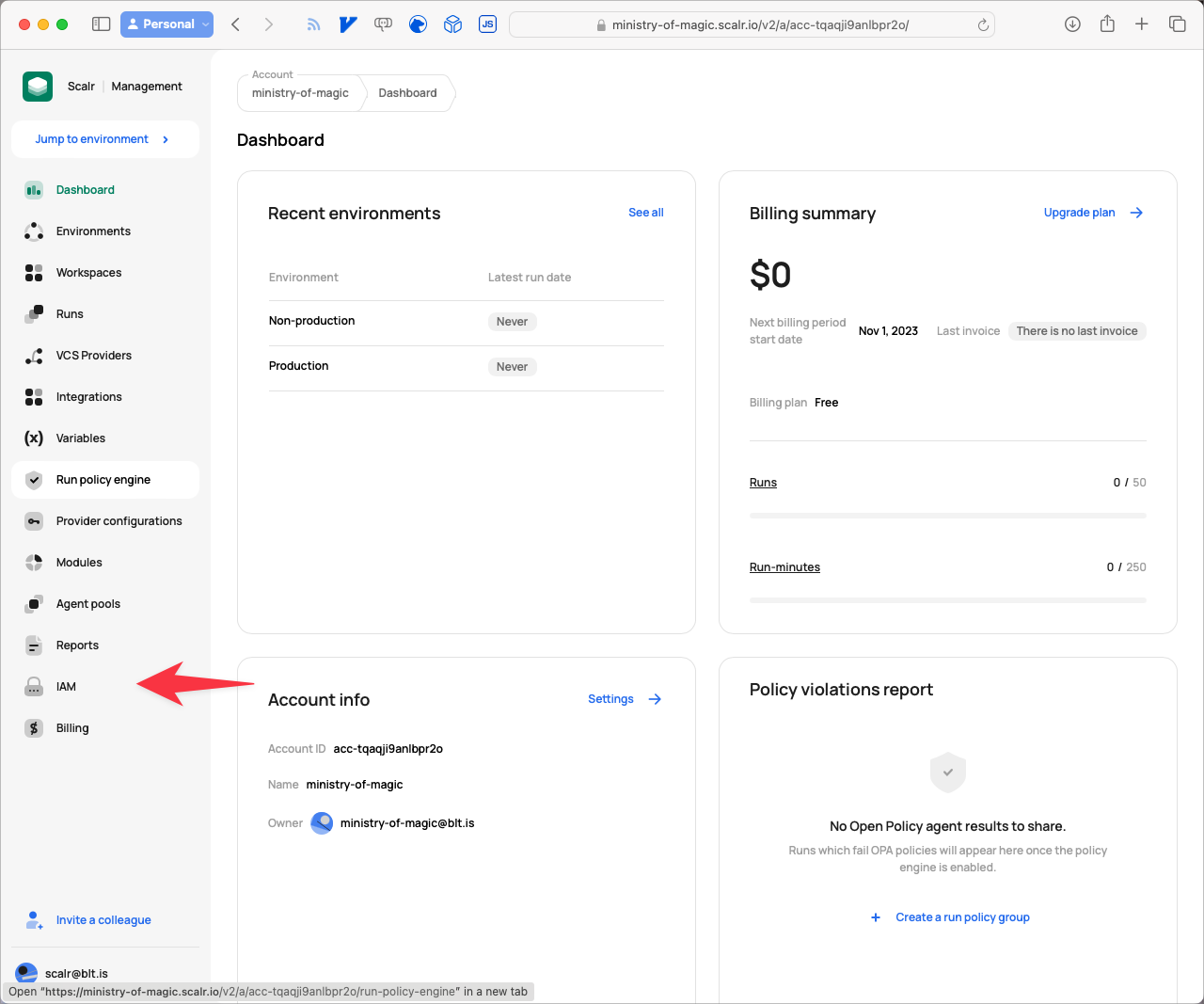1204x1004 pixels.
Task: Click the JS extension icon
Action: pos(487,24)
